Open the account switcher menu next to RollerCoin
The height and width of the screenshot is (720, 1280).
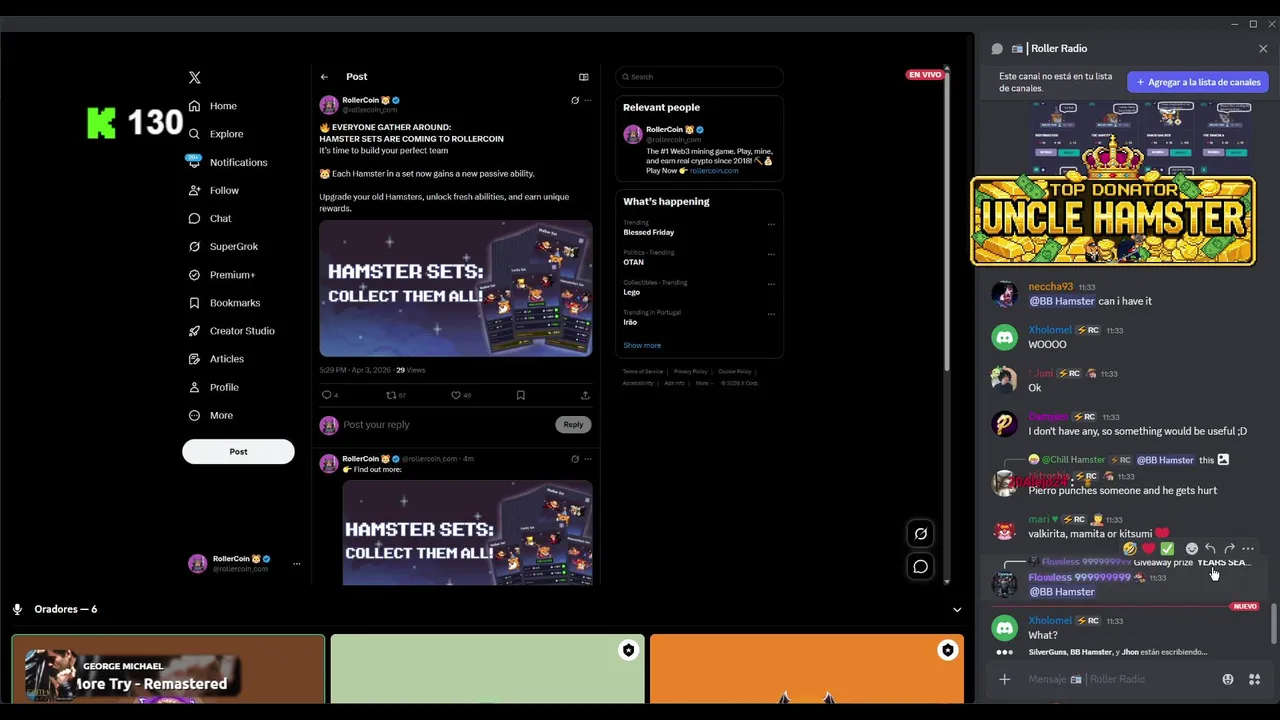click(x=296, y=564)
